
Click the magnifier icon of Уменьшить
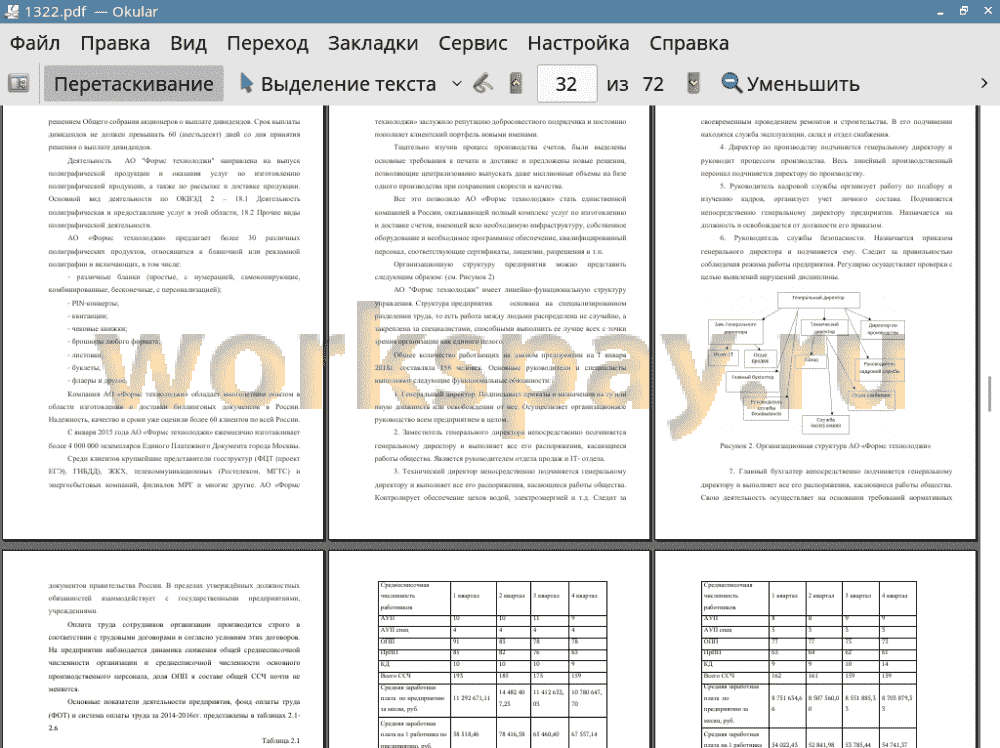[732, 84]
